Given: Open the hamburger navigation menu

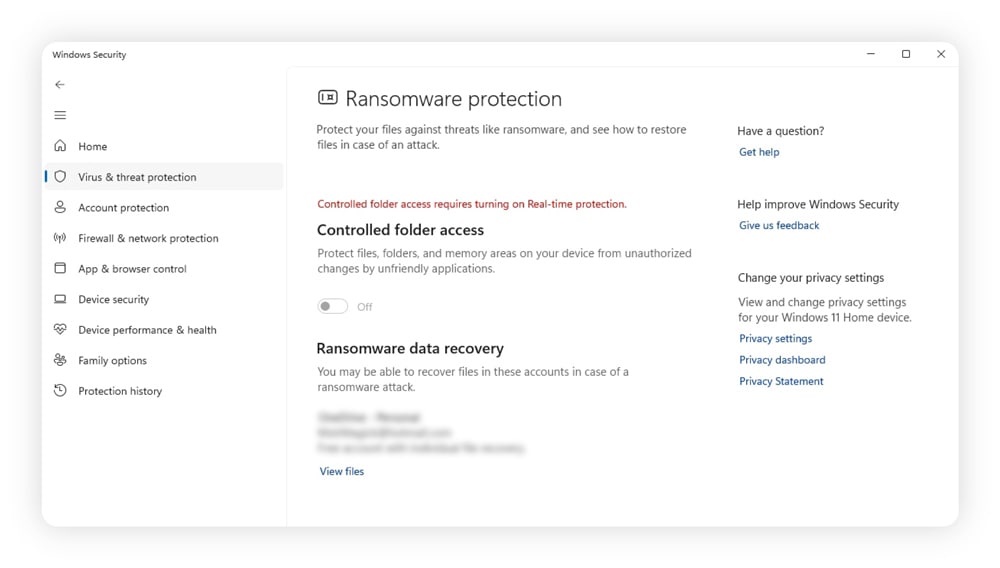Looking at the screenshot, I should coord(60,115).
